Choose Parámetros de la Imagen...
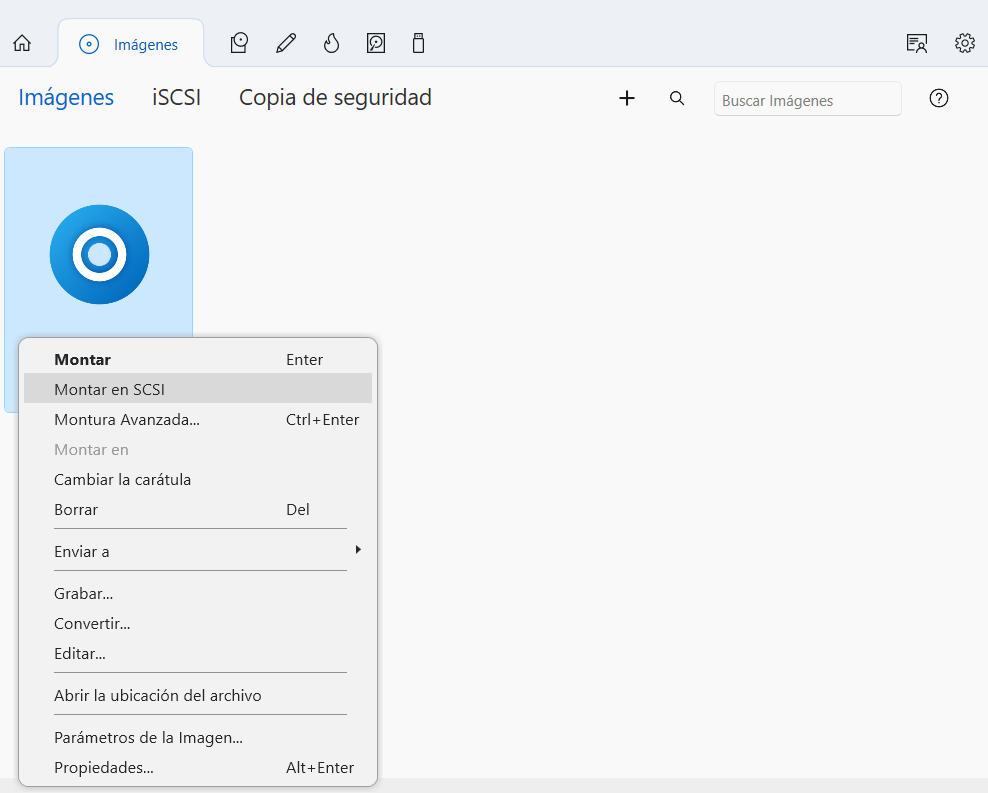988x793 pixels. coord(198,738)
